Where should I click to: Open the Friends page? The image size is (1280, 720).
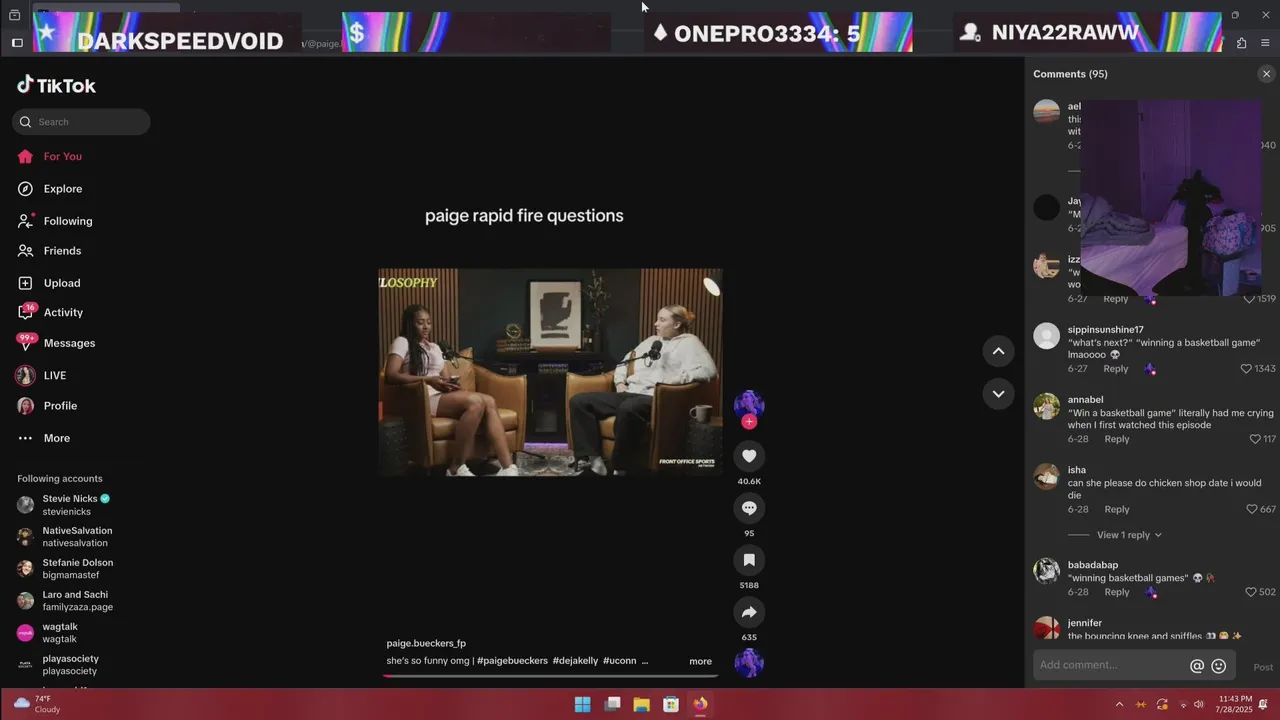pyautogui.click(x=62, y=251)
